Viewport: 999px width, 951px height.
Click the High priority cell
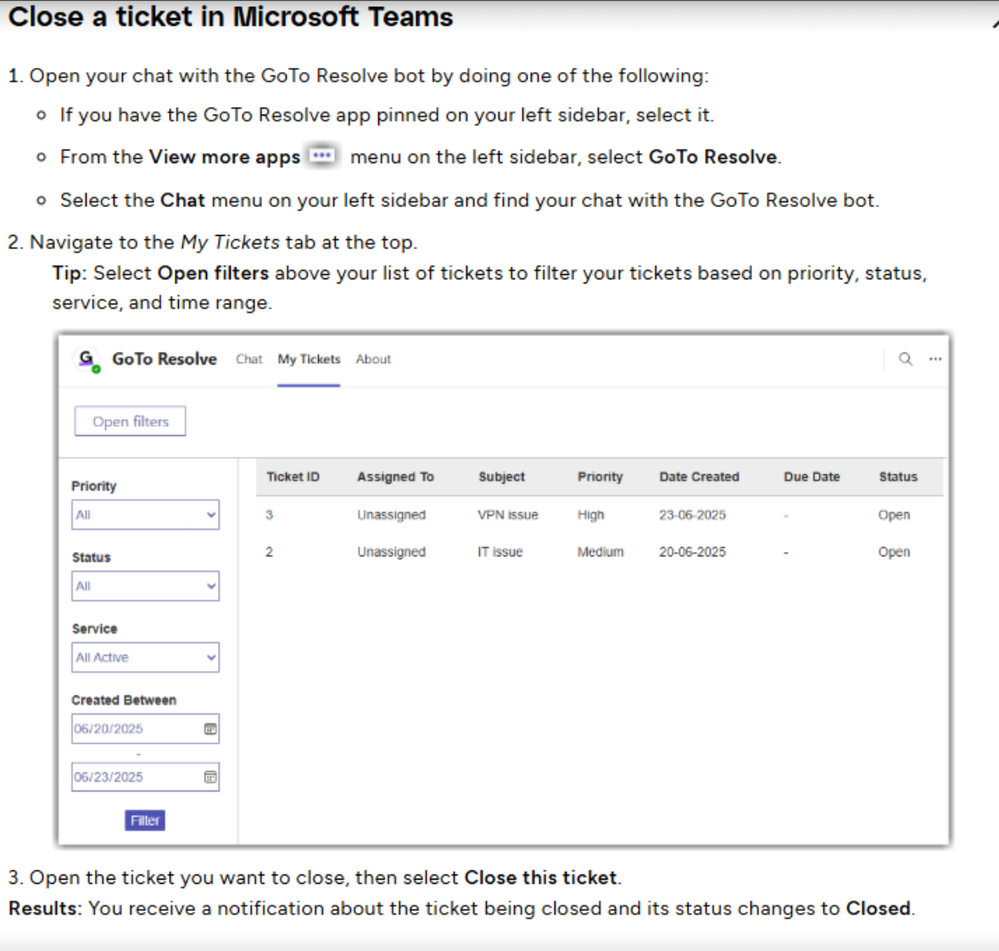pyautogui.click(x=591, y=515)
